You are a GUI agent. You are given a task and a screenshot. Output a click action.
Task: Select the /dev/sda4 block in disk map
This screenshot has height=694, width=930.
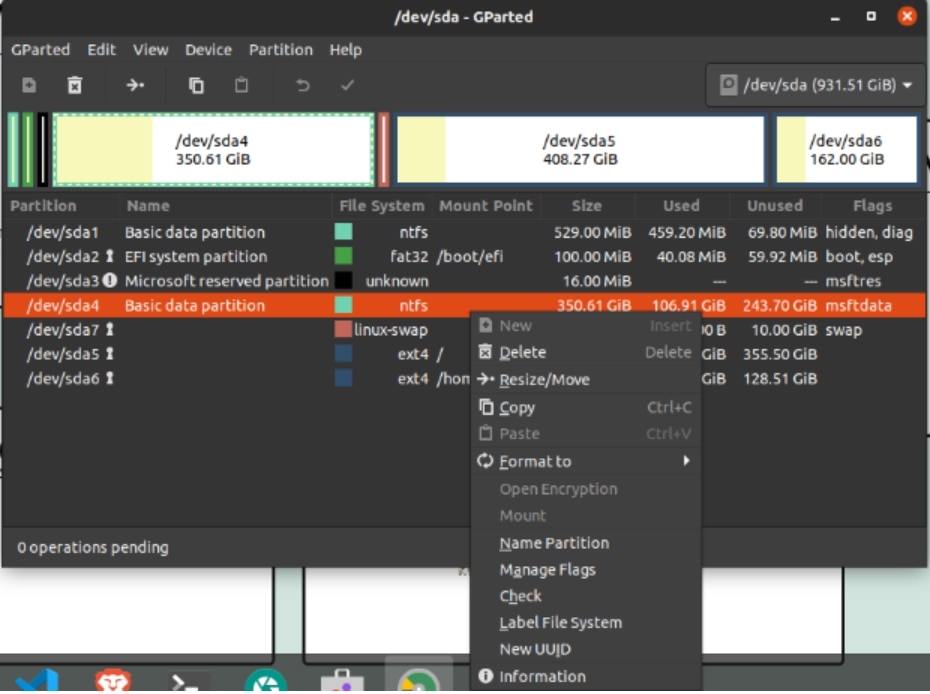coord(214,149)
